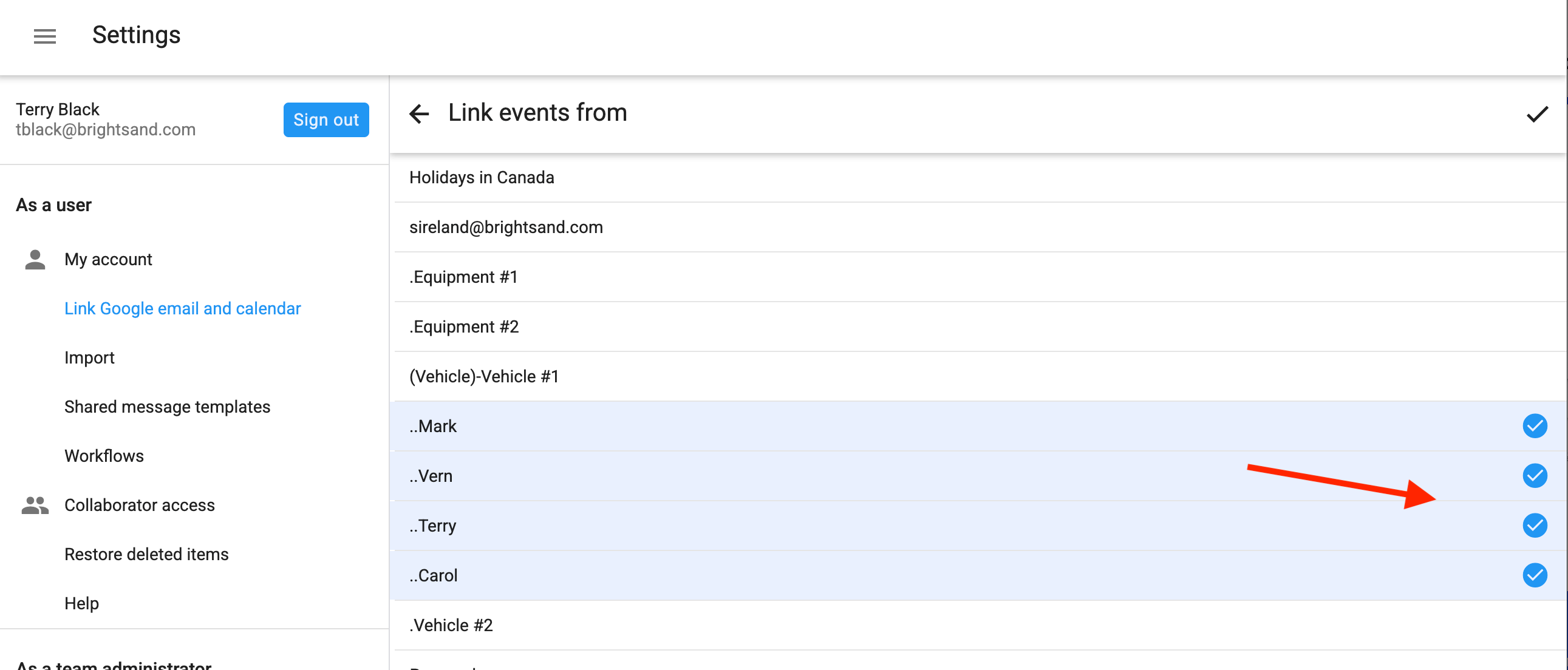This screenshot has height=670, width=1568.
Task: Open Restore deleted items
Action: click(147, 554)
